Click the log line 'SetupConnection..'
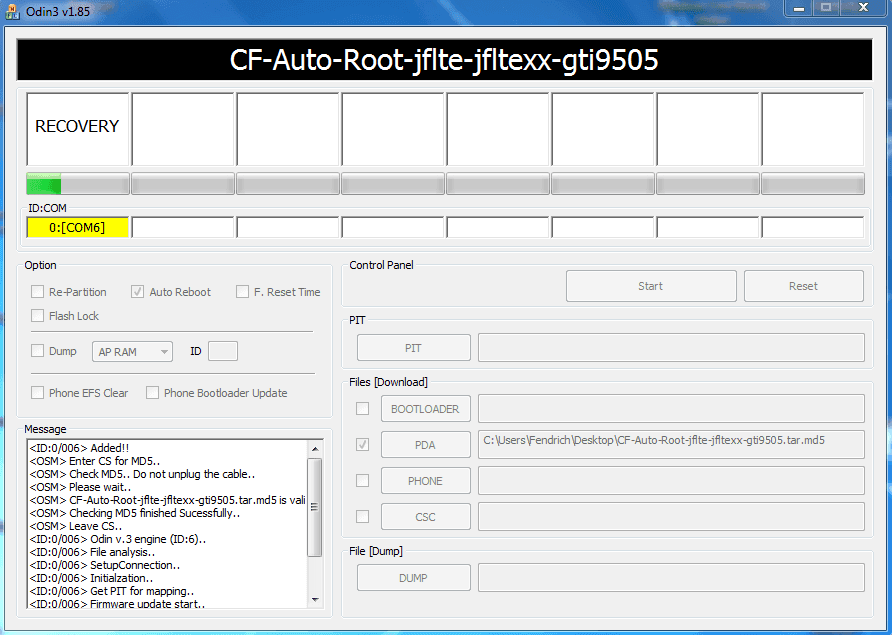892x635 pixels. pyautogui.click(x=105, y=565)
